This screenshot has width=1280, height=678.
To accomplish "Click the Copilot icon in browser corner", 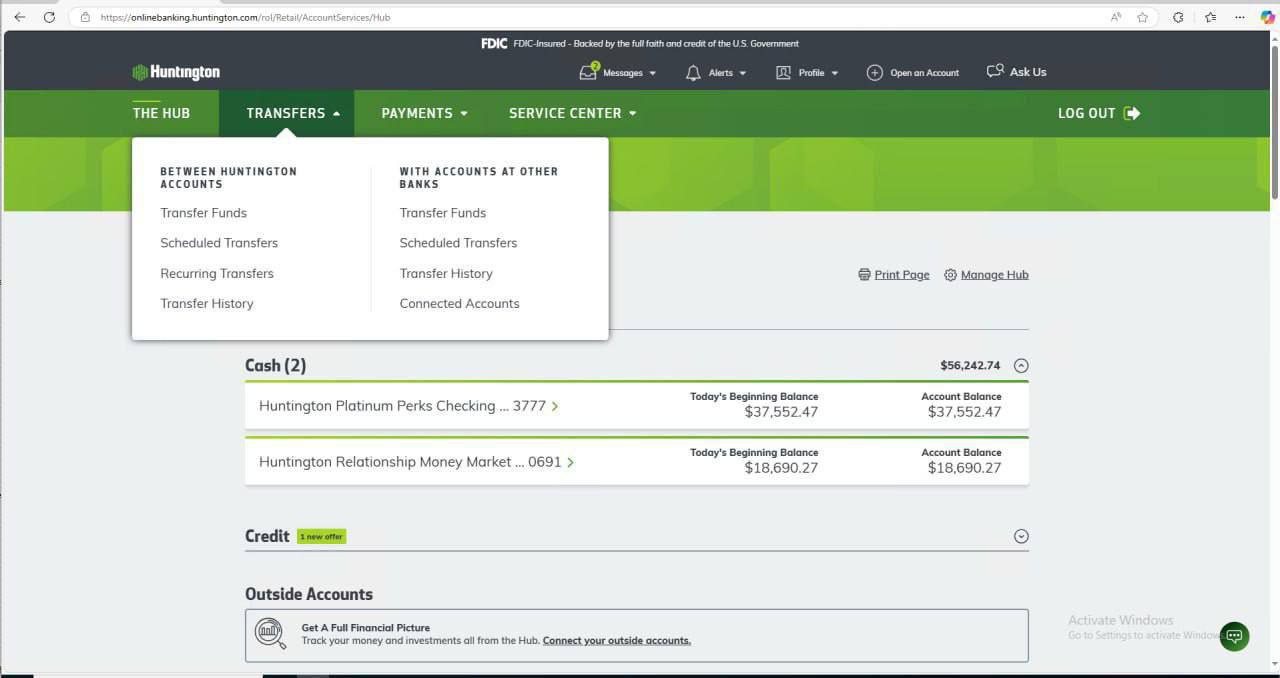I will 1267,17.
